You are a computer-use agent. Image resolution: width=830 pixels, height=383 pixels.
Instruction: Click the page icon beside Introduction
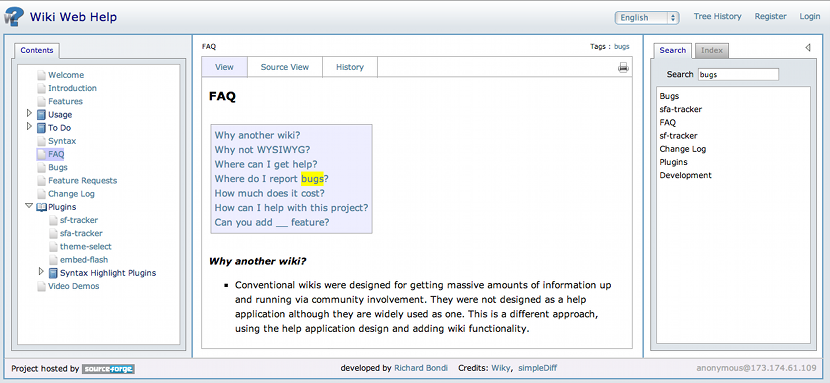[41, 88]
